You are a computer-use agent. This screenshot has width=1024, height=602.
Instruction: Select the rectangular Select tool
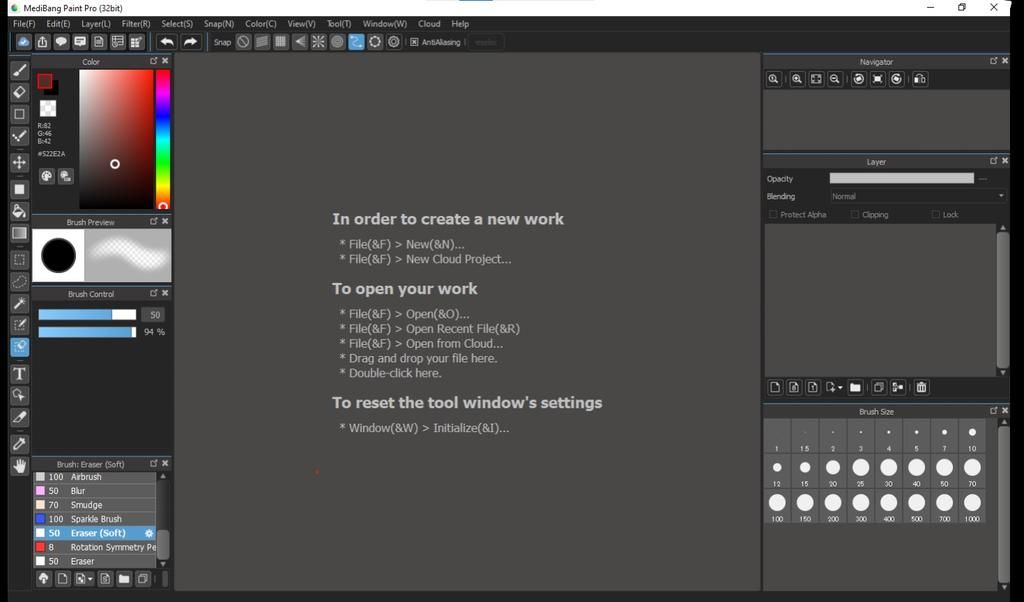click(x=20, y=260)
